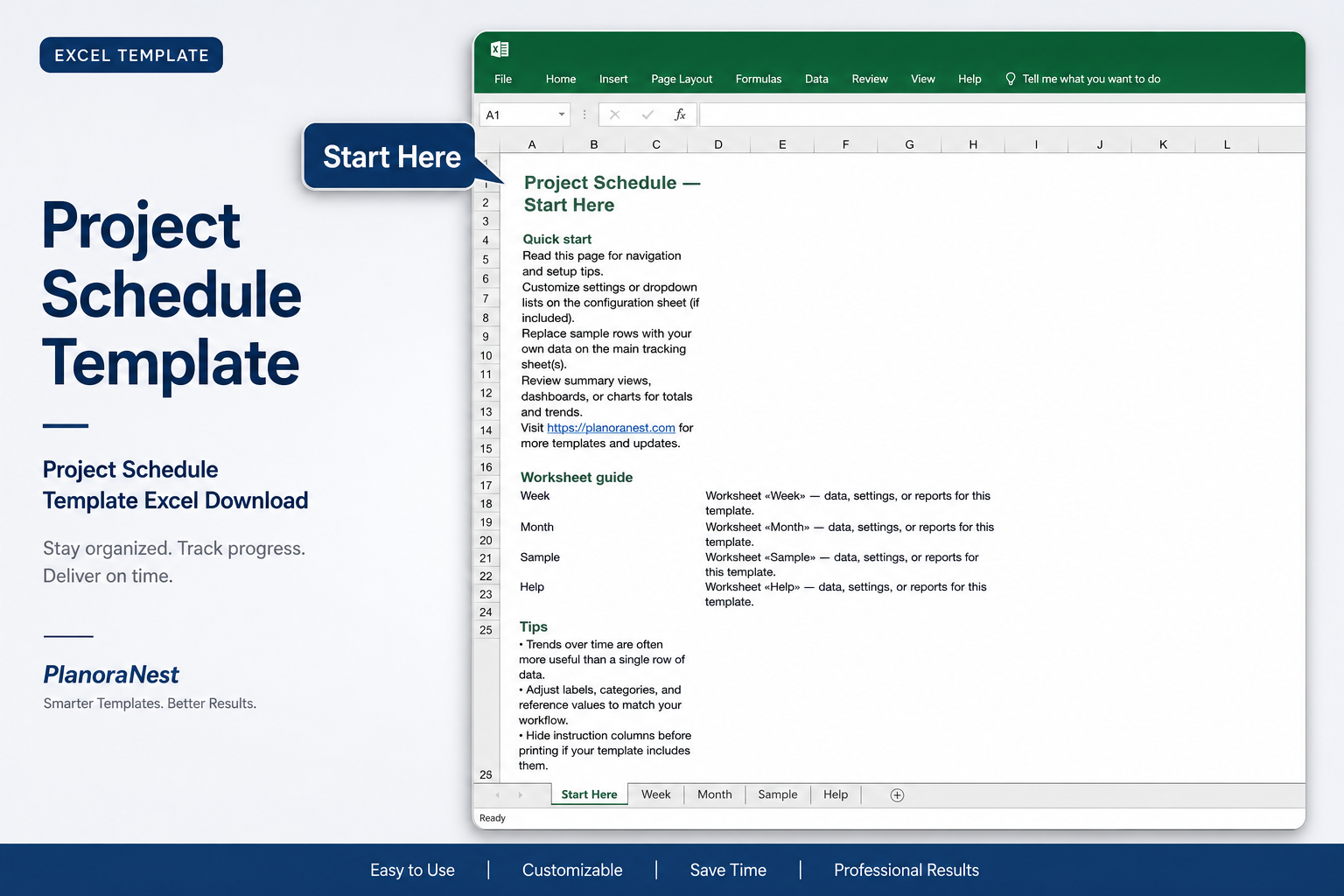
Task: Click the Name Box showing A1
Action: pyautogui.click(x=524, y=115)
